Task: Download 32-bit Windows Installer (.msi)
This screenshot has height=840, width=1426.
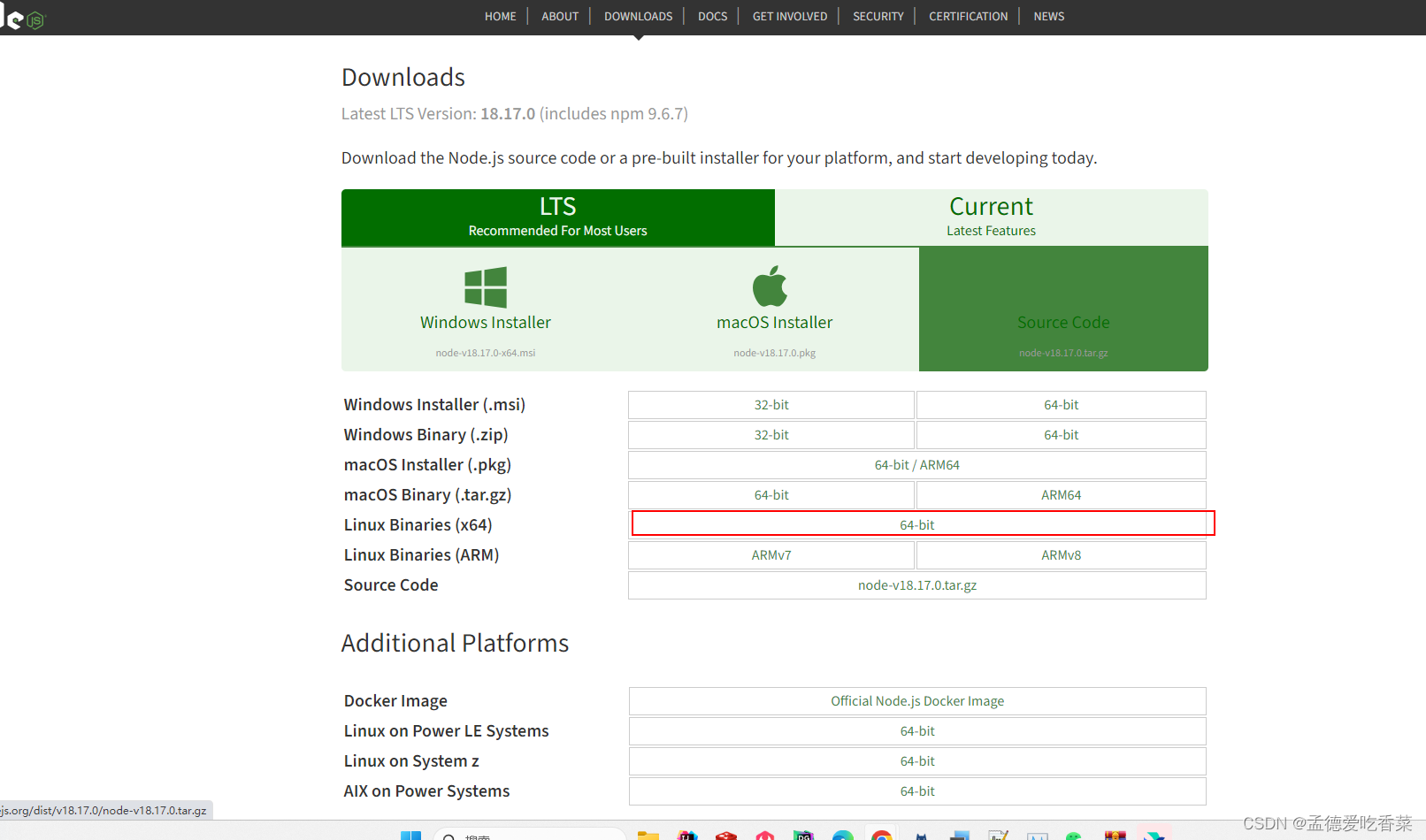Action: [771, 405]
